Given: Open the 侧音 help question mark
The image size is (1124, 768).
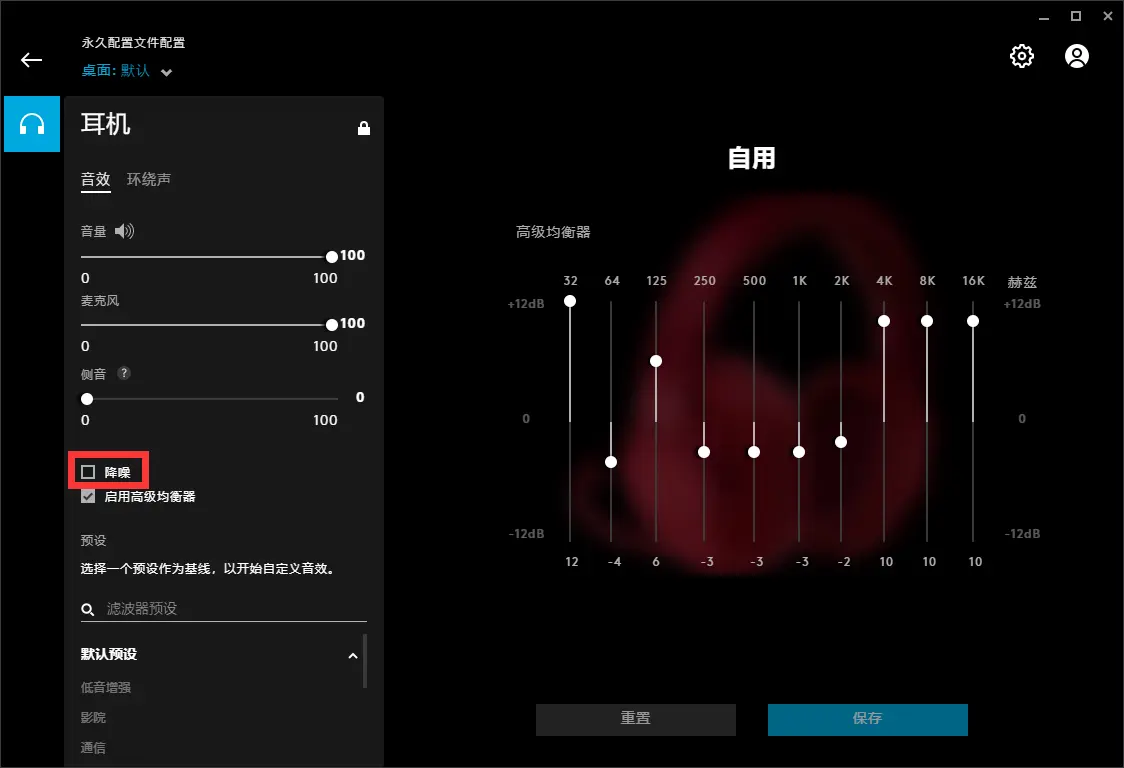Looking at the screenshot, I should (124, 373).
